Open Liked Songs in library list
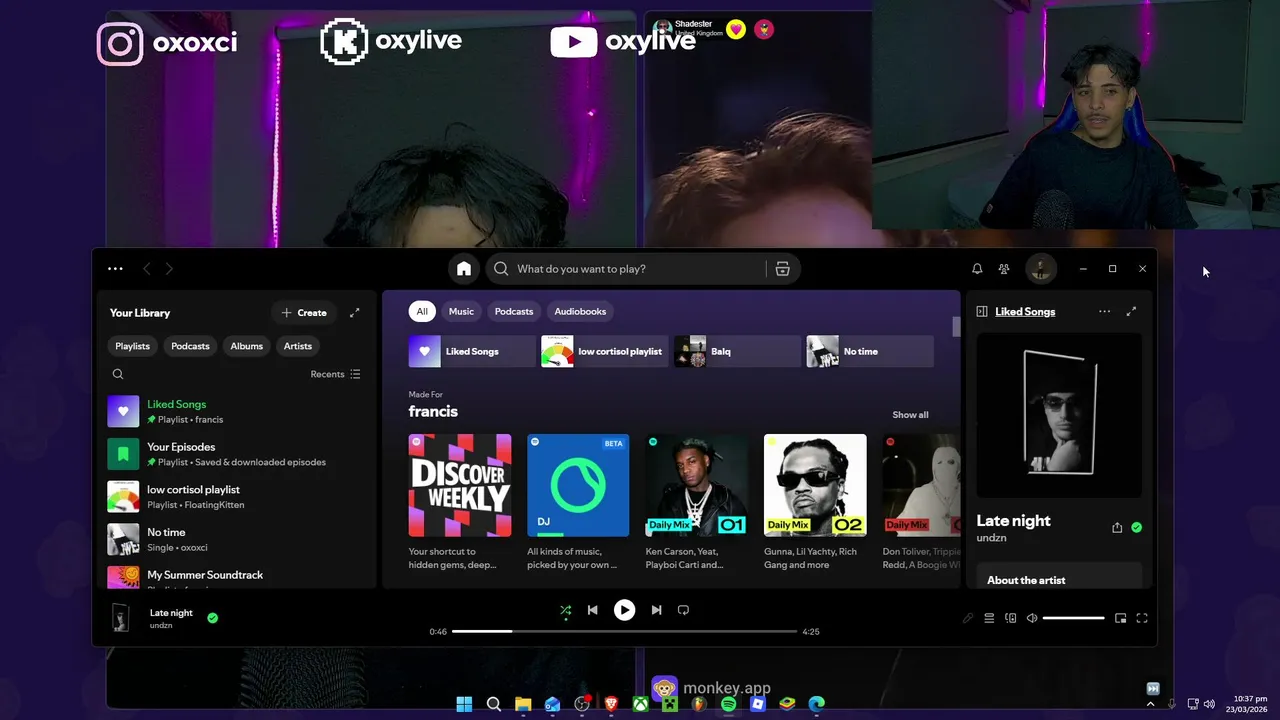Viewport: 1280px width, 720px height. click(x=237, y=411)
